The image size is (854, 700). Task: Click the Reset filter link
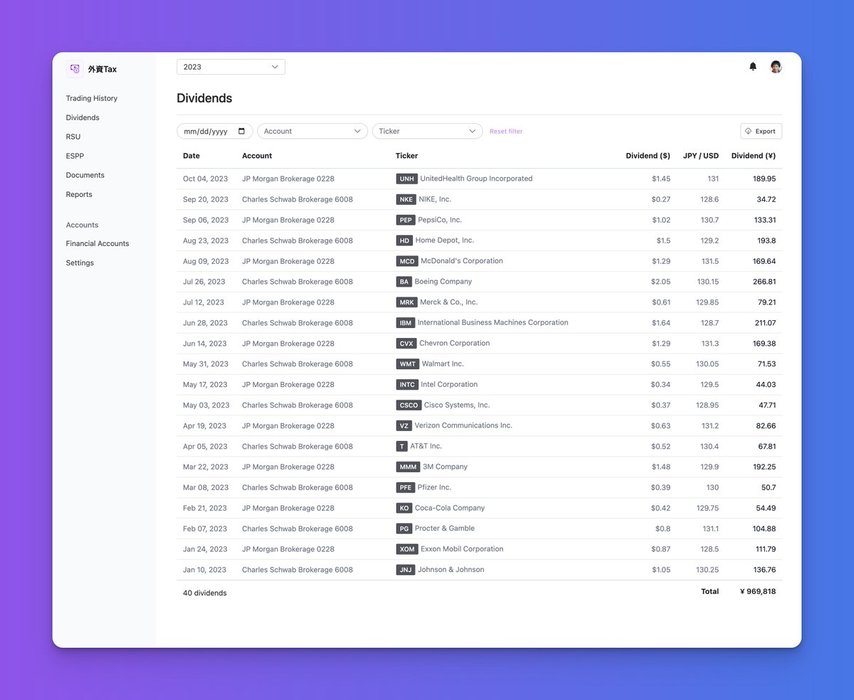(506, 131)
